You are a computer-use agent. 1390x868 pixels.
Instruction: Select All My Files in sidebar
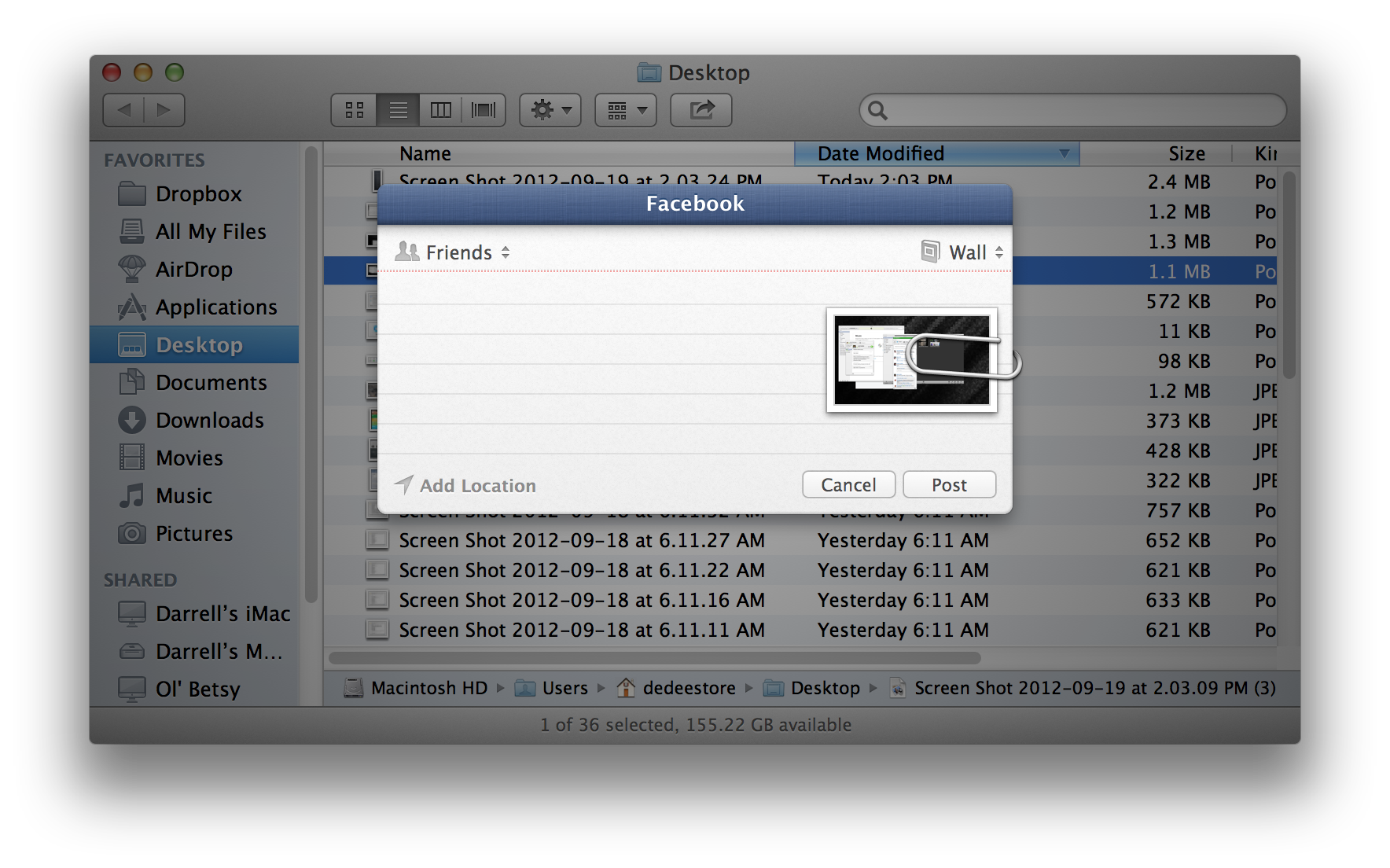pyautogui.click(x=194, y=231)
